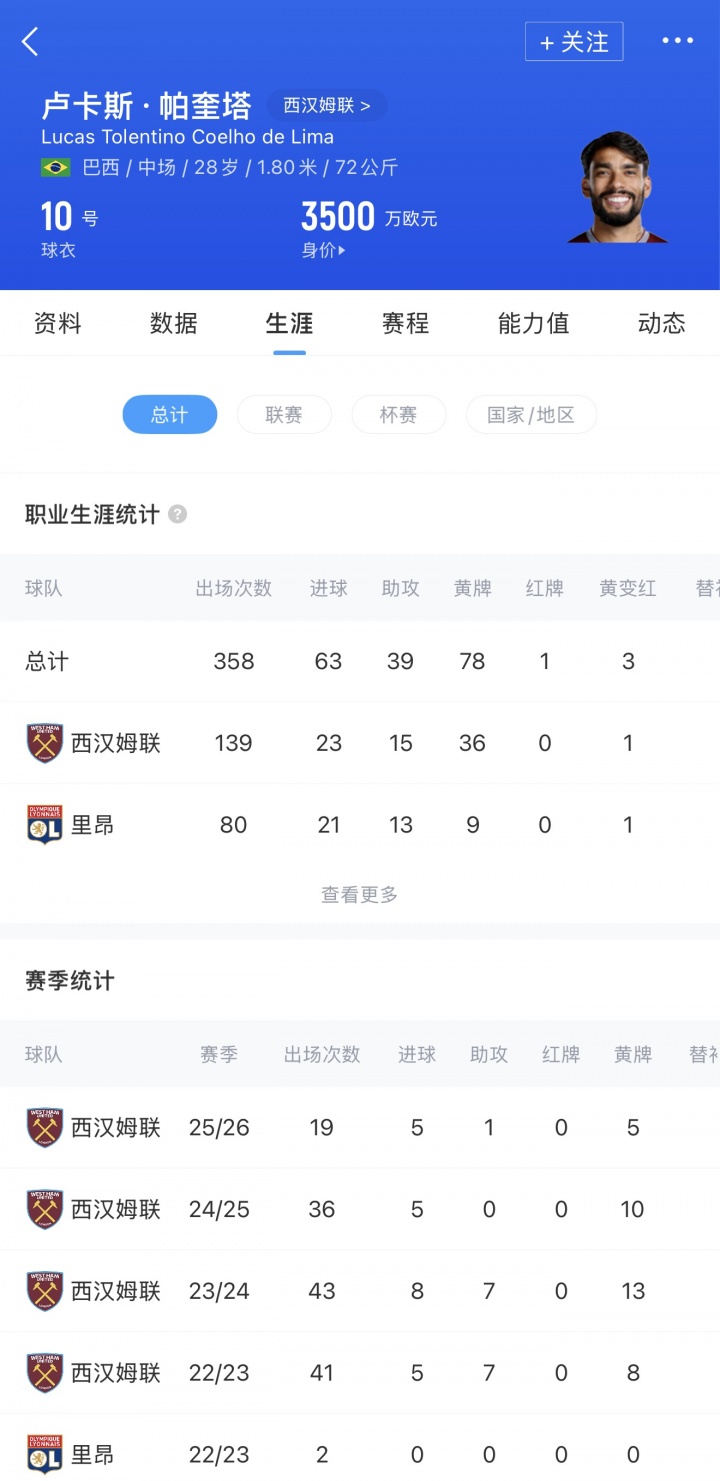Select the 总计 filter pill

(170, 415)
